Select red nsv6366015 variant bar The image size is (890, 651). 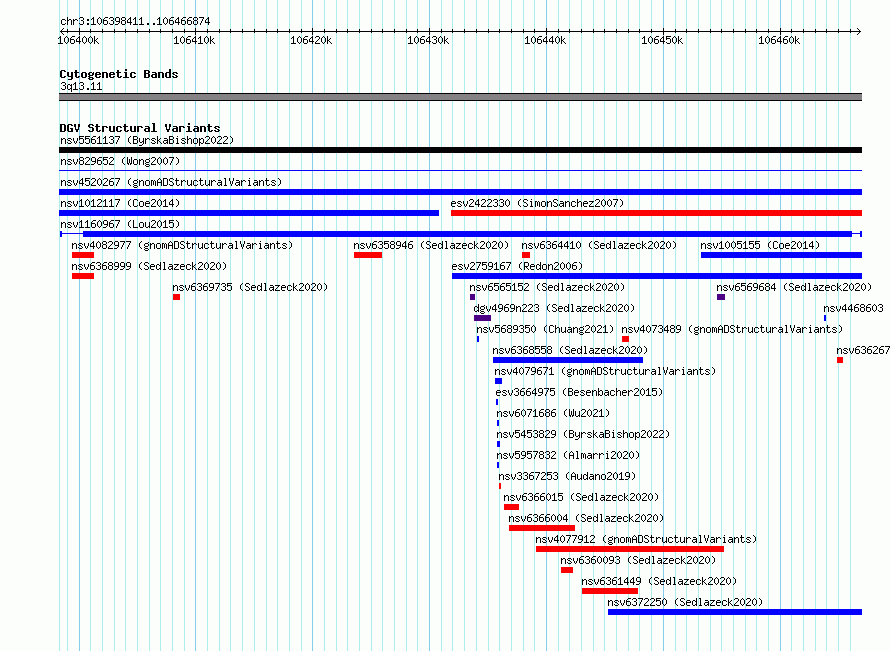511,507
